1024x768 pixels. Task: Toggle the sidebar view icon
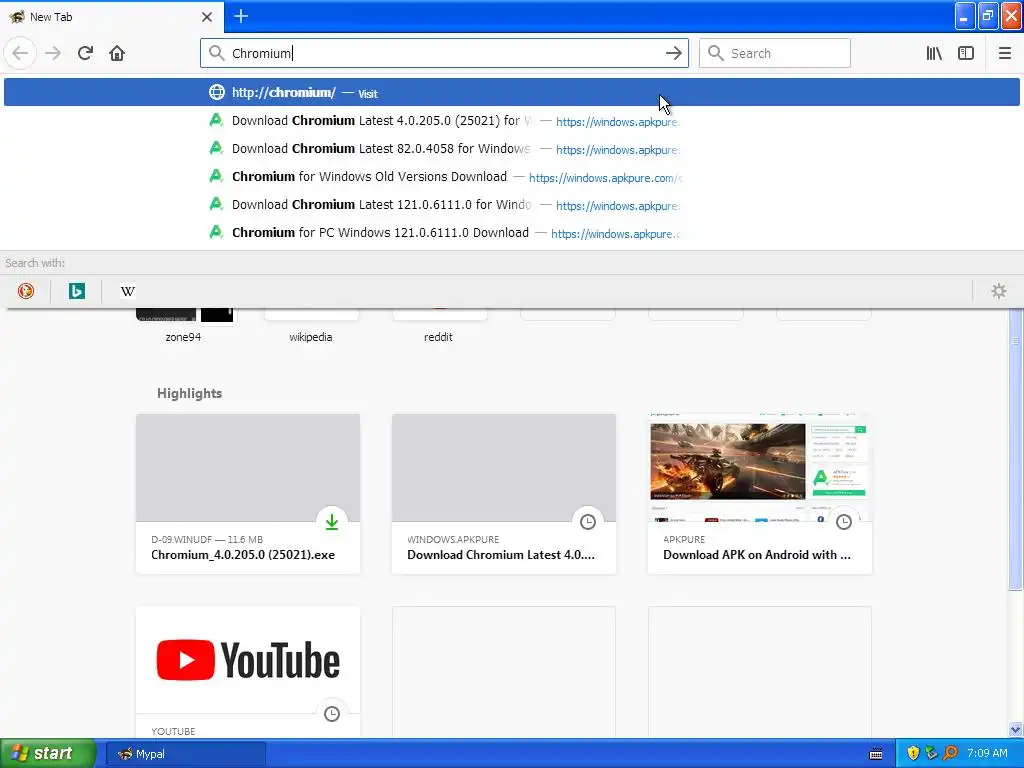point(966,53)
